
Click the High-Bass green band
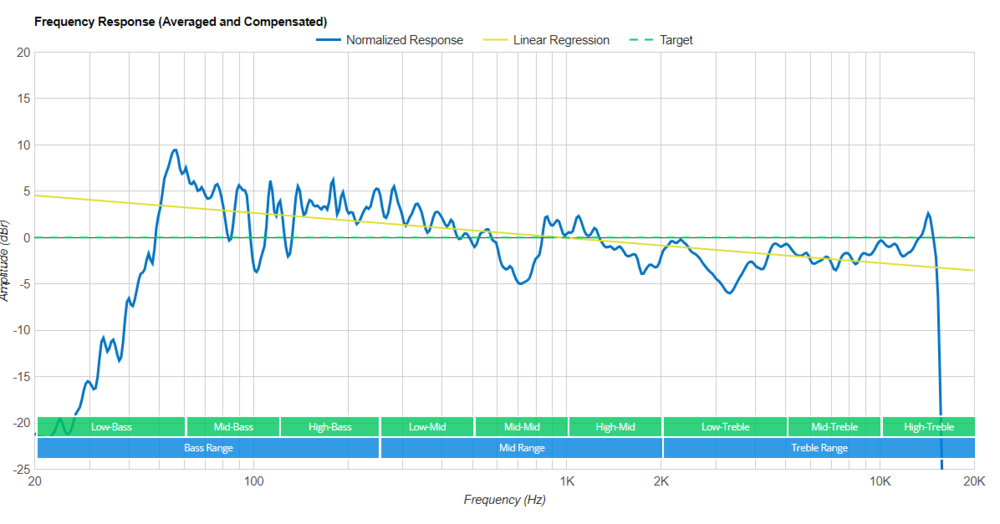pos(330,427)
